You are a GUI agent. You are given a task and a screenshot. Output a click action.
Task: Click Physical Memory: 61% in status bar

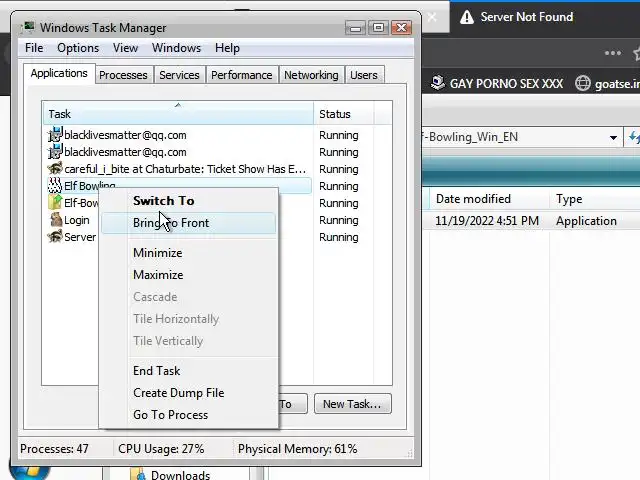298,449
